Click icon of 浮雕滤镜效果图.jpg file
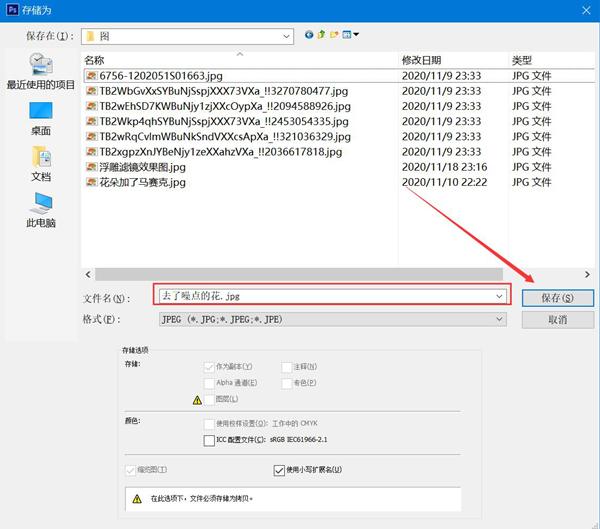 (91, 167)
